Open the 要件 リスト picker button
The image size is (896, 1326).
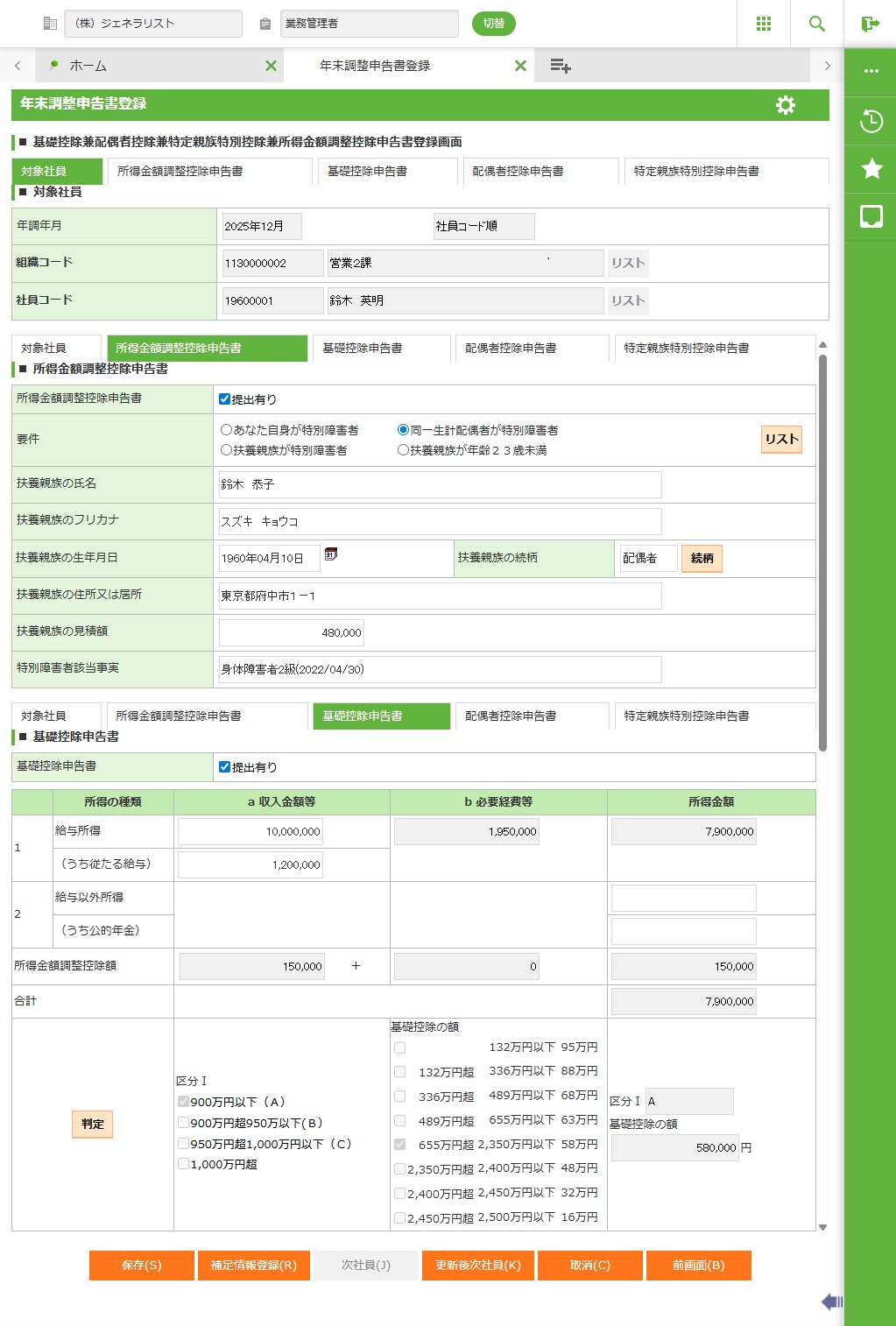point(781,439)
